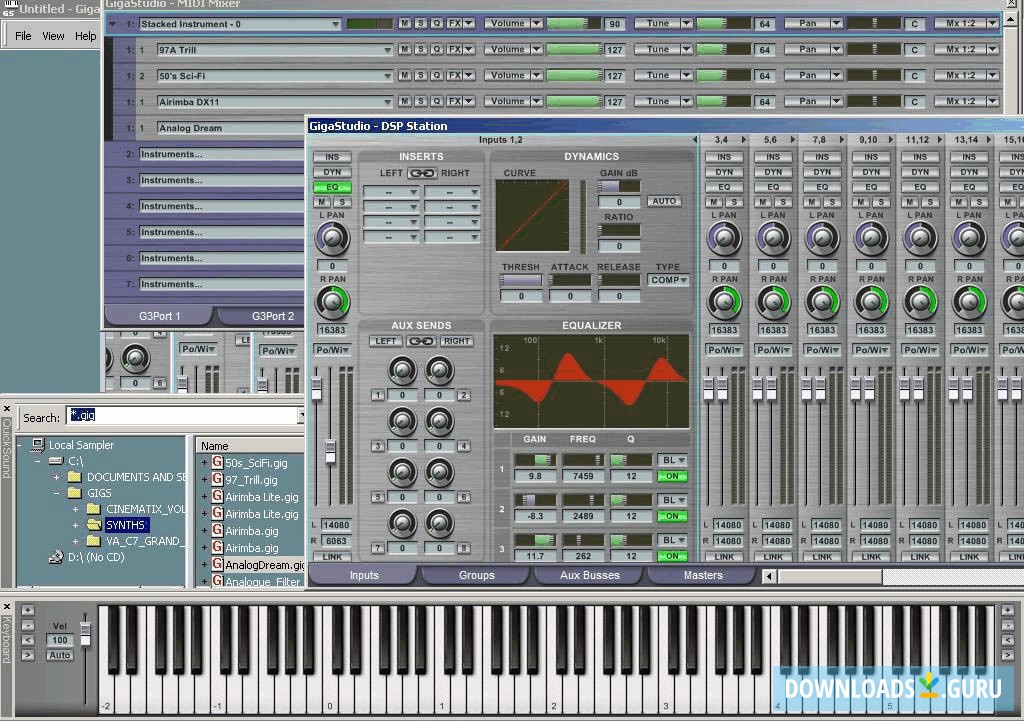Click the EQ button on Inputs 1,2 strip
Screen dimensions: 1024x721
(x=332, y=186)
